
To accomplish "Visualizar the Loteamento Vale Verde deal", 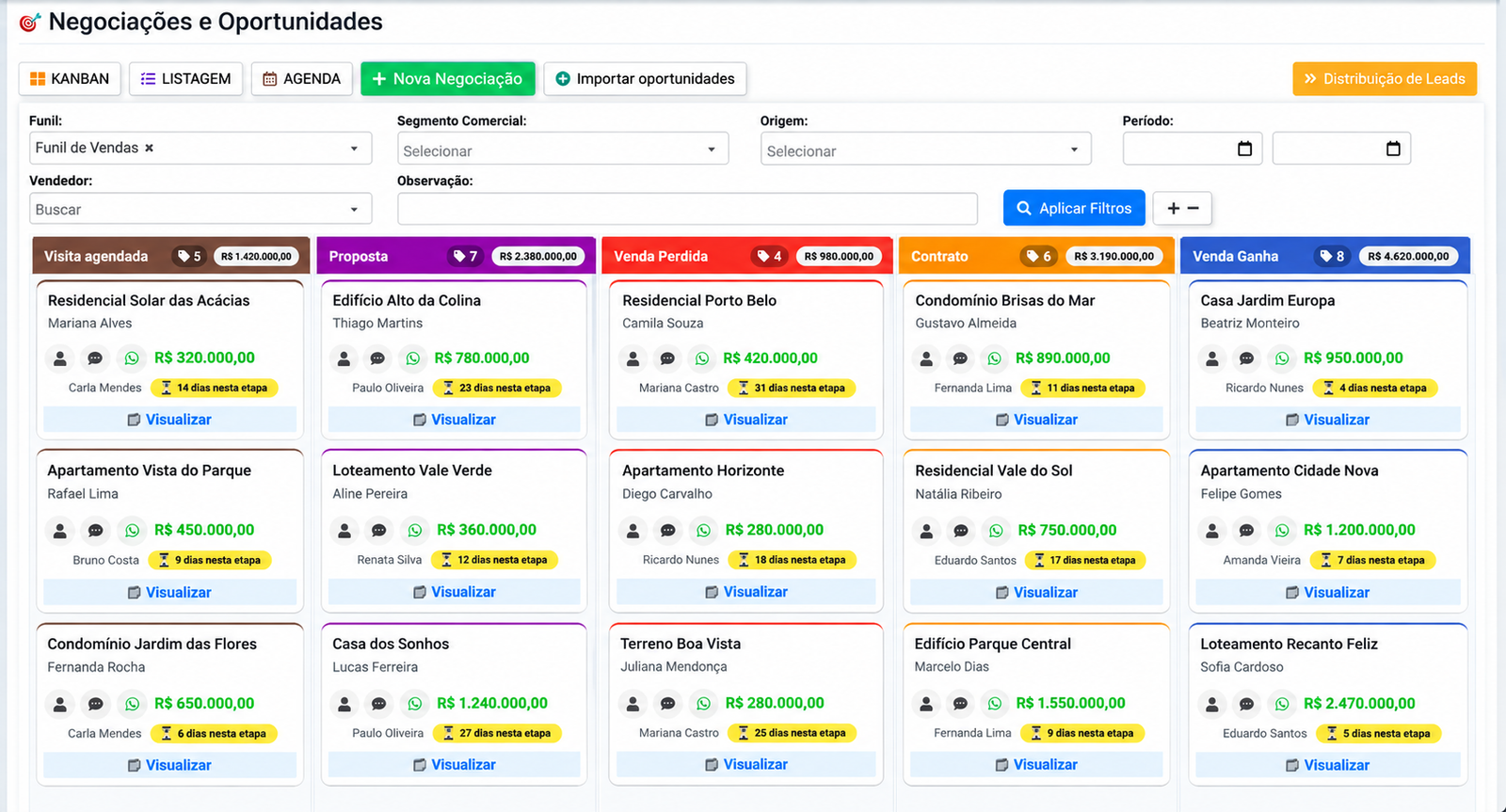I will click(455, 592).
